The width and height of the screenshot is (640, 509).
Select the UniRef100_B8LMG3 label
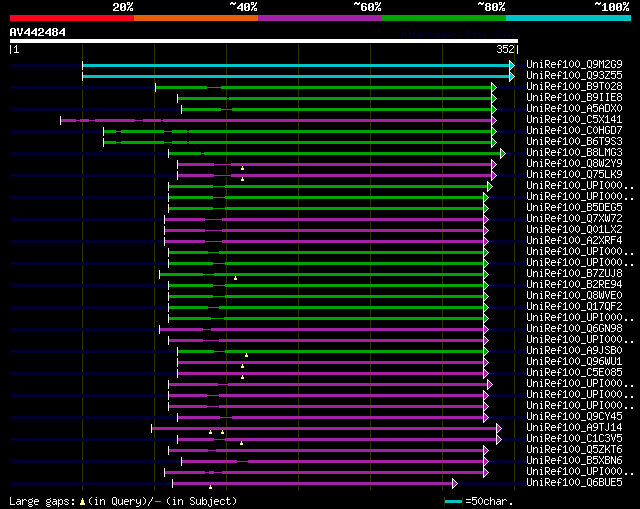coord(574,152)
